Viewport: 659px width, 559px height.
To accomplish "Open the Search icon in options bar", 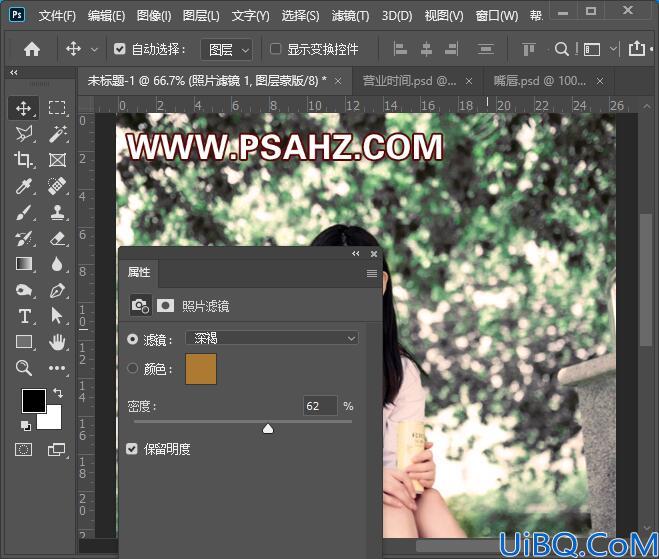I will tap(561, 49).
